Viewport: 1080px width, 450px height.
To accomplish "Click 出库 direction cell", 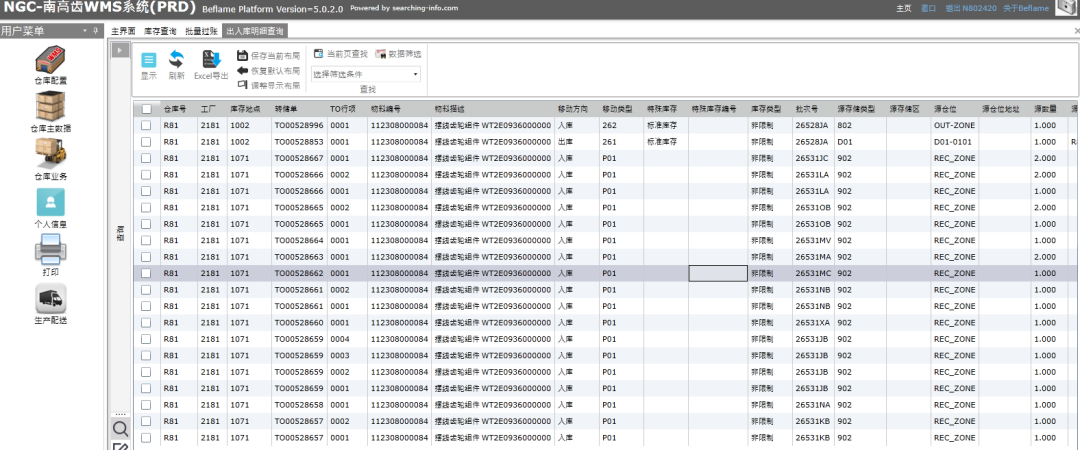I will [577, 142].
